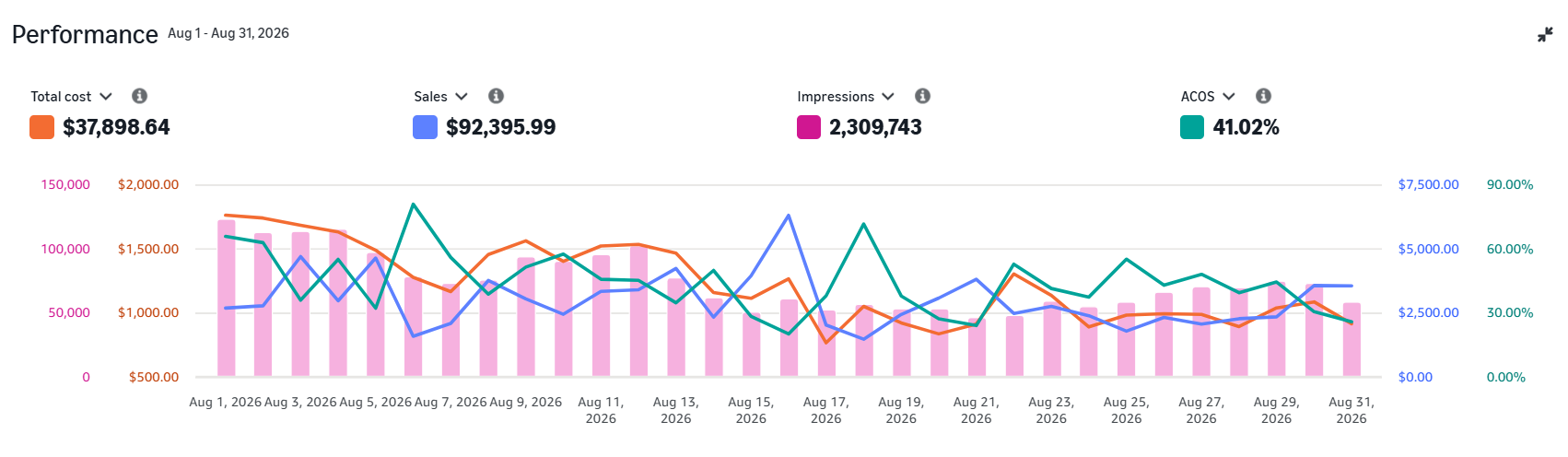
Task: Click the blue Sales color swatch
Action: pyautogui.click(x=425, y=127)
